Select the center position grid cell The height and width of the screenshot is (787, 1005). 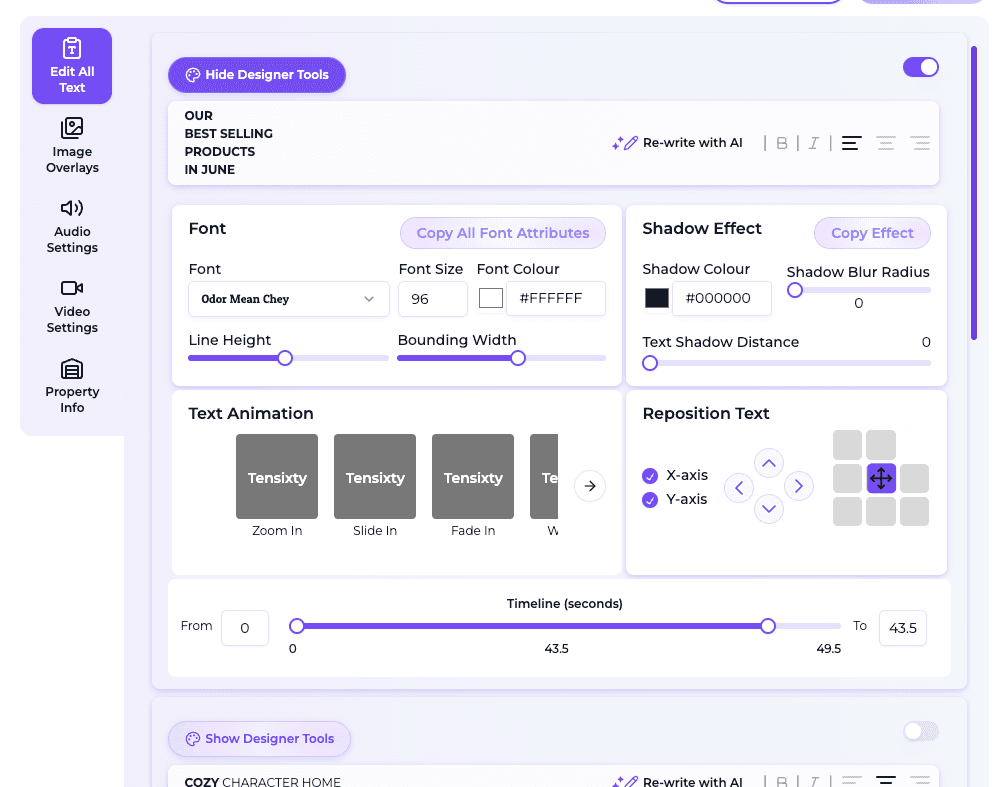point(881,478)
